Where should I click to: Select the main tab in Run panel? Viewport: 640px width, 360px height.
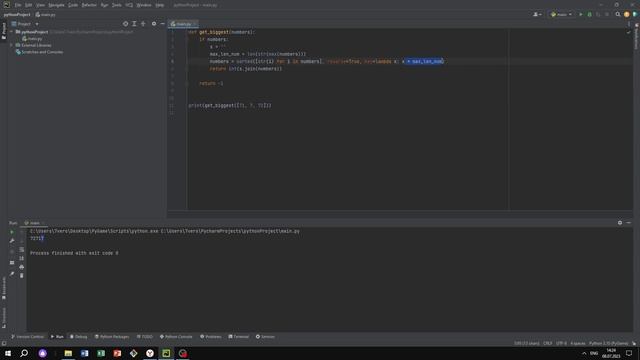pos(34,223)
